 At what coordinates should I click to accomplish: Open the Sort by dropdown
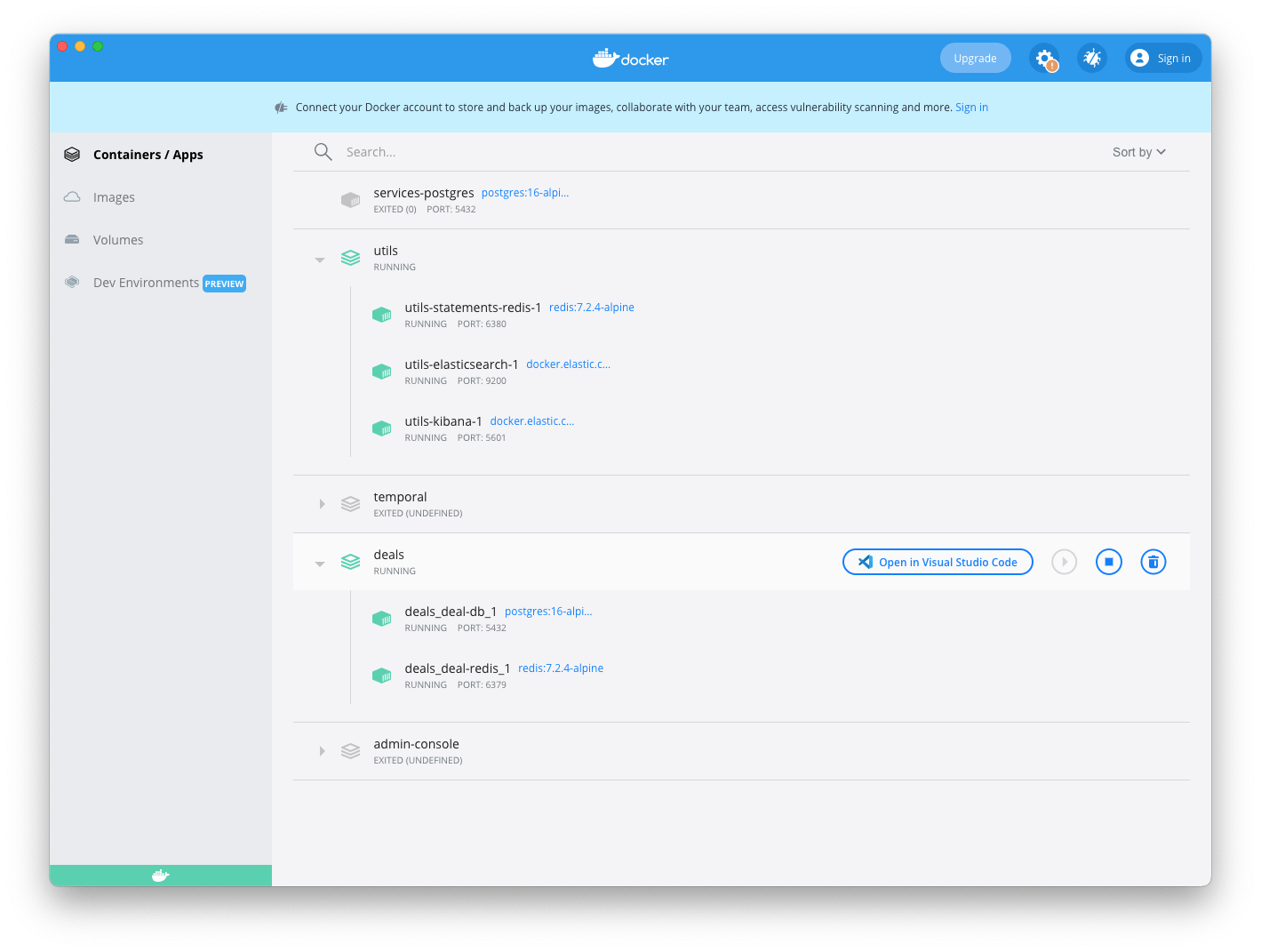coord(1139,152)
